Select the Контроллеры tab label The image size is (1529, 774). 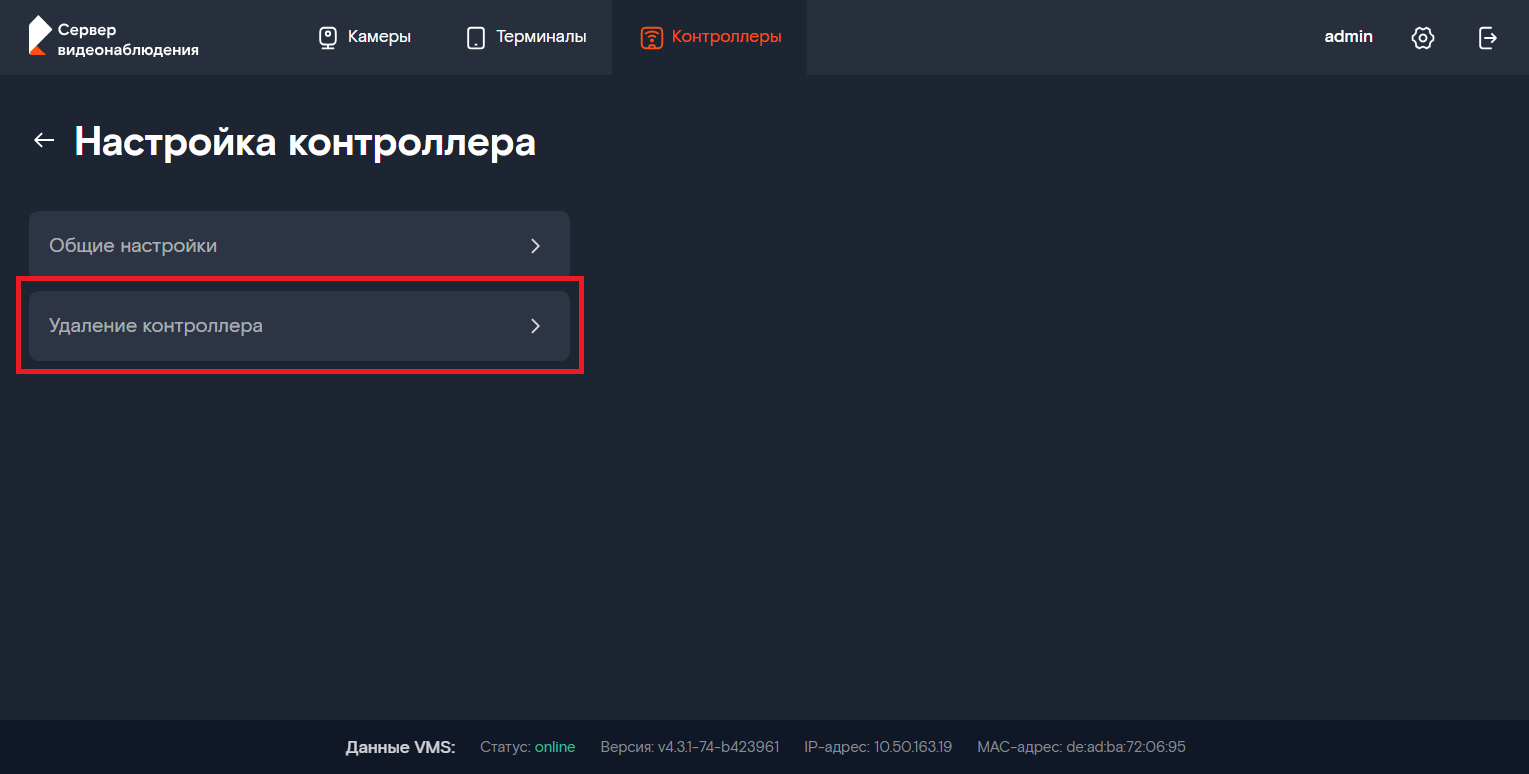[727, 37]
